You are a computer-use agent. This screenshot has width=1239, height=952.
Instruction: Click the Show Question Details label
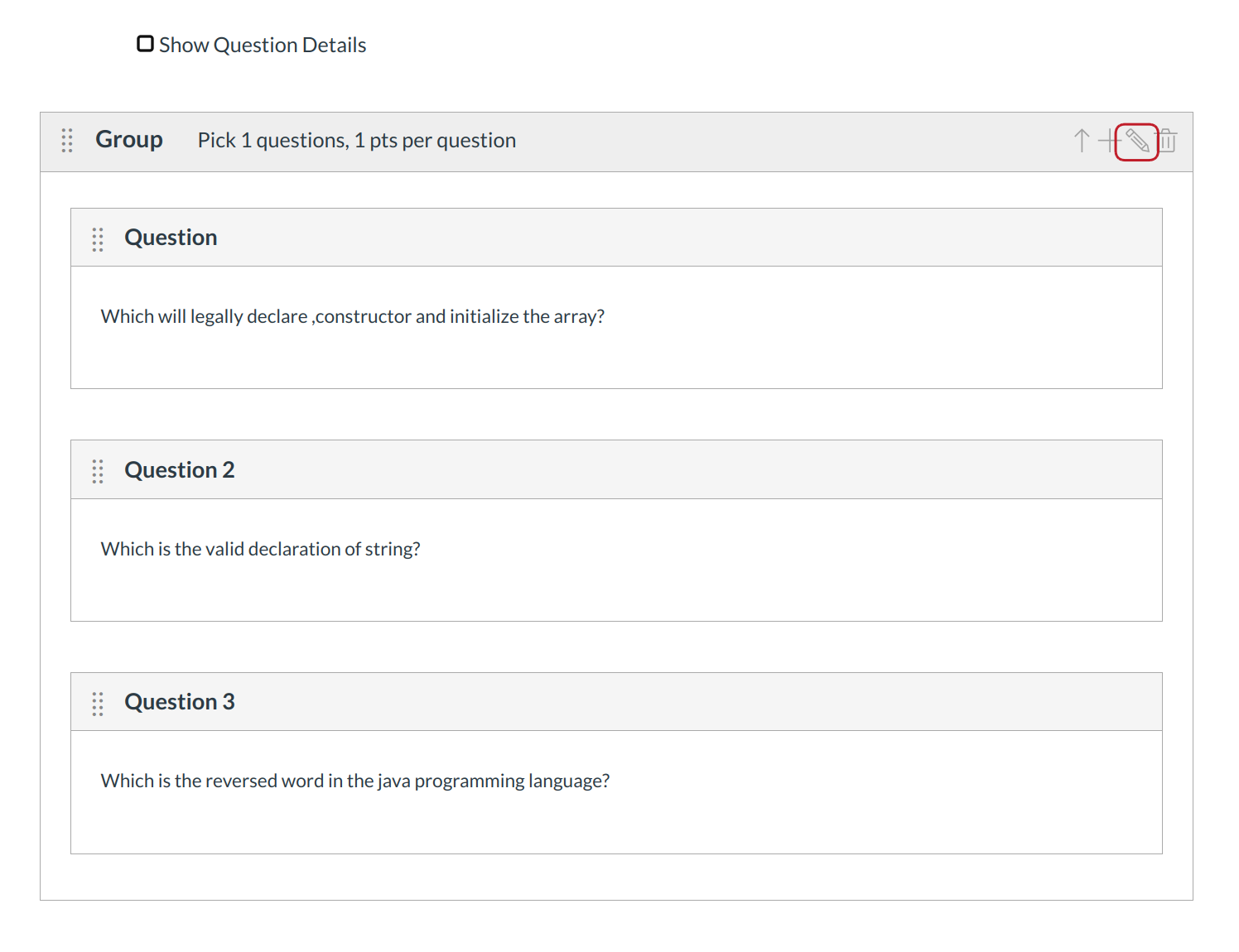tap(262, 46)
